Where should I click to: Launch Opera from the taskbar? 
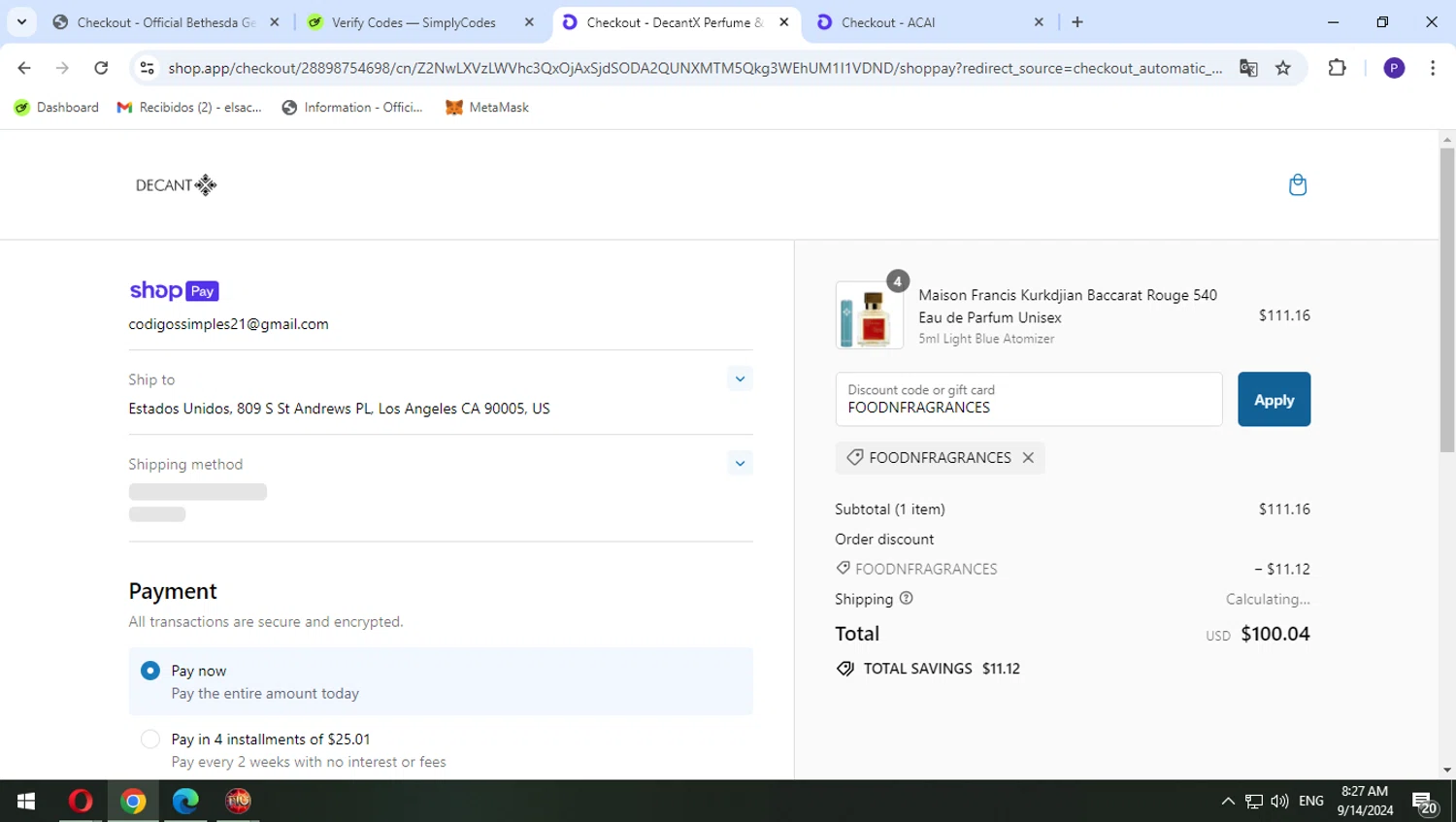point(81,801)
